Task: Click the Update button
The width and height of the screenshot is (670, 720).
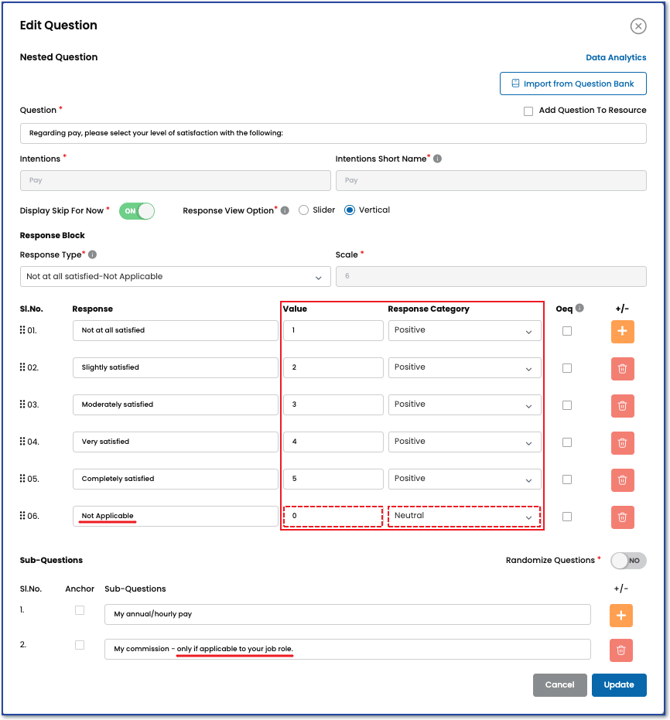Action: [618, 685]
